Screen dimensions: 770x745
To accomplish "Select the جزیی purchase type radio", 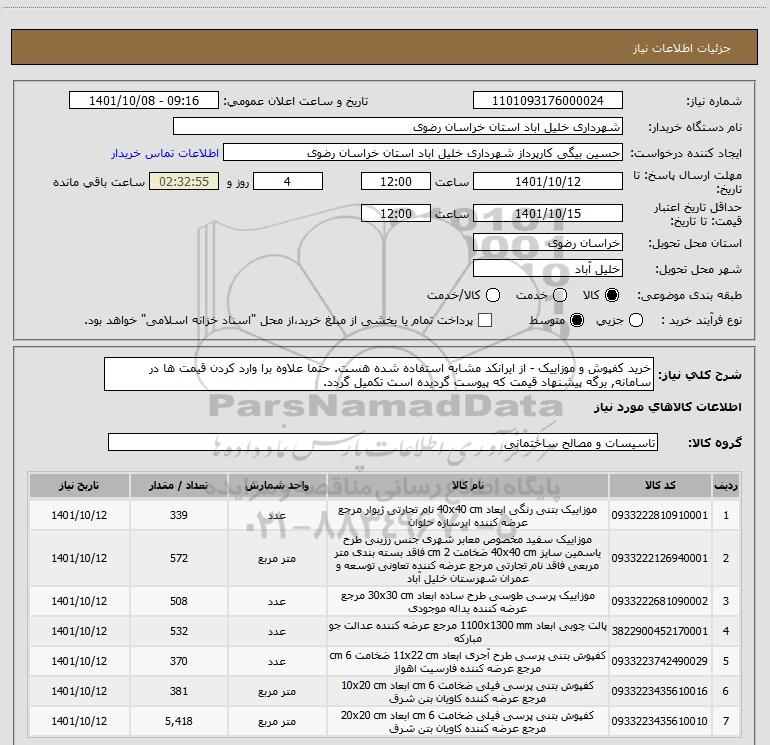I will tap(636, 320).
